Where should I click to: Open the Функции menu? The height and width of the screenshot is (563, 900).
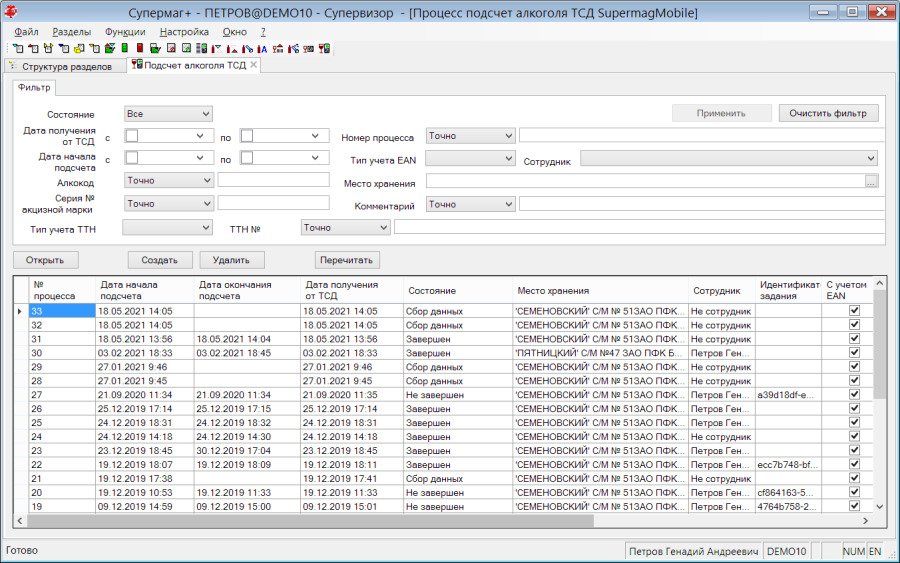pyautogui.click(x=125, y=32)
